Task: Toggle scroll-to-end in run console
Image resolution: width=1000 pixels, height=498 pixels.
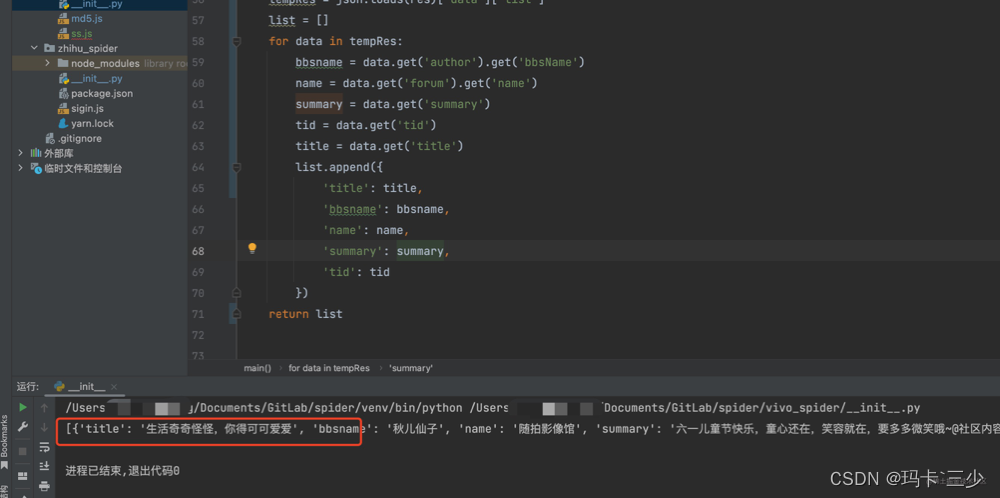Action: (44, 467)
